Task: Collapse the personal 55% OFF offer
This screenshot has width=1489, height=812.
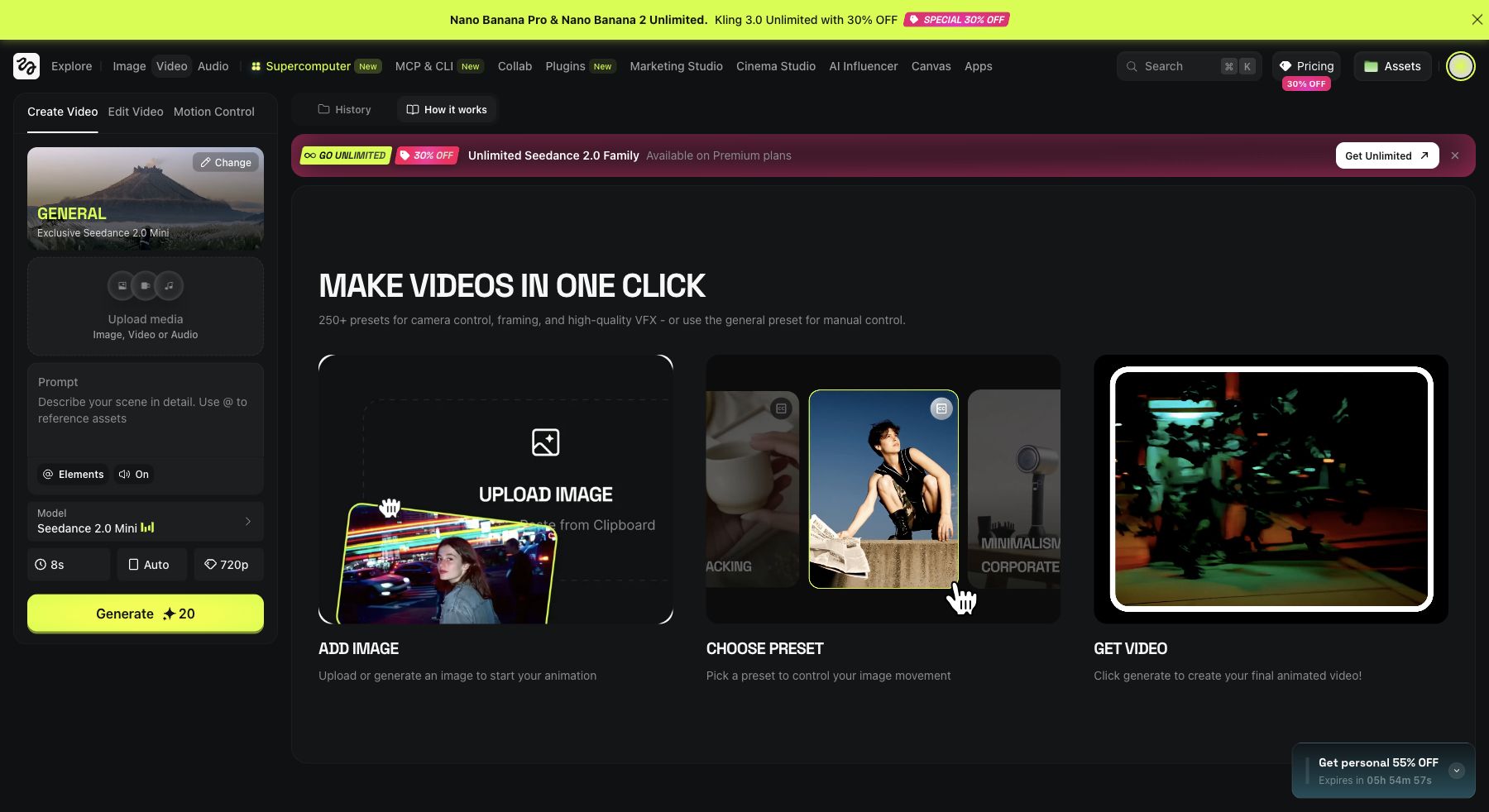Action: click(x=1457, y=771)
